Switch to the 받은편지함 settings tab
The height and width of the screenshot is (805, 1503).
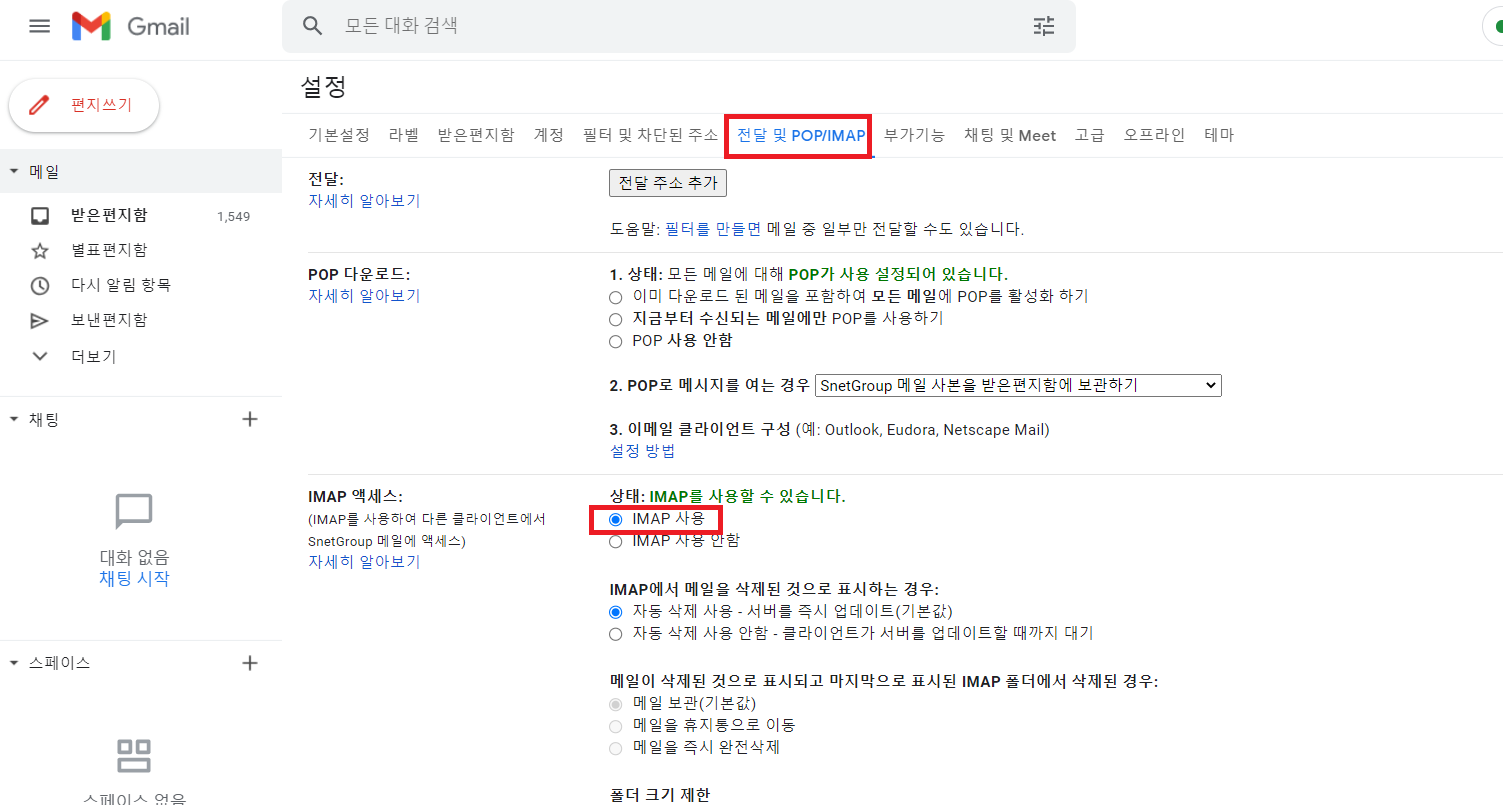476,135
